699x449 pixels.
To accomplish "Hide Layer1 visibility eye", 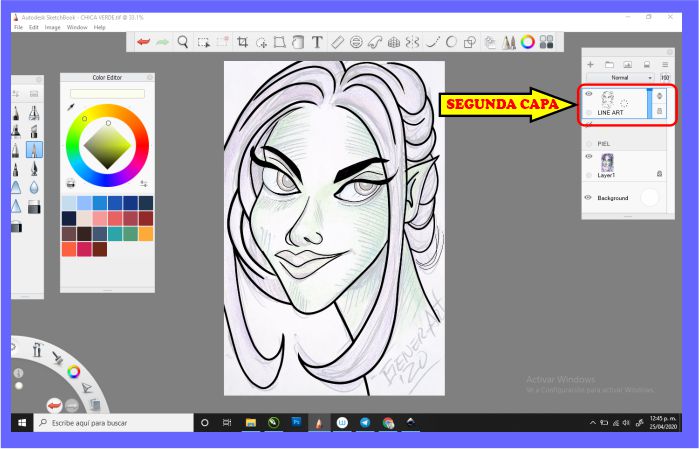I will [589, 157].
